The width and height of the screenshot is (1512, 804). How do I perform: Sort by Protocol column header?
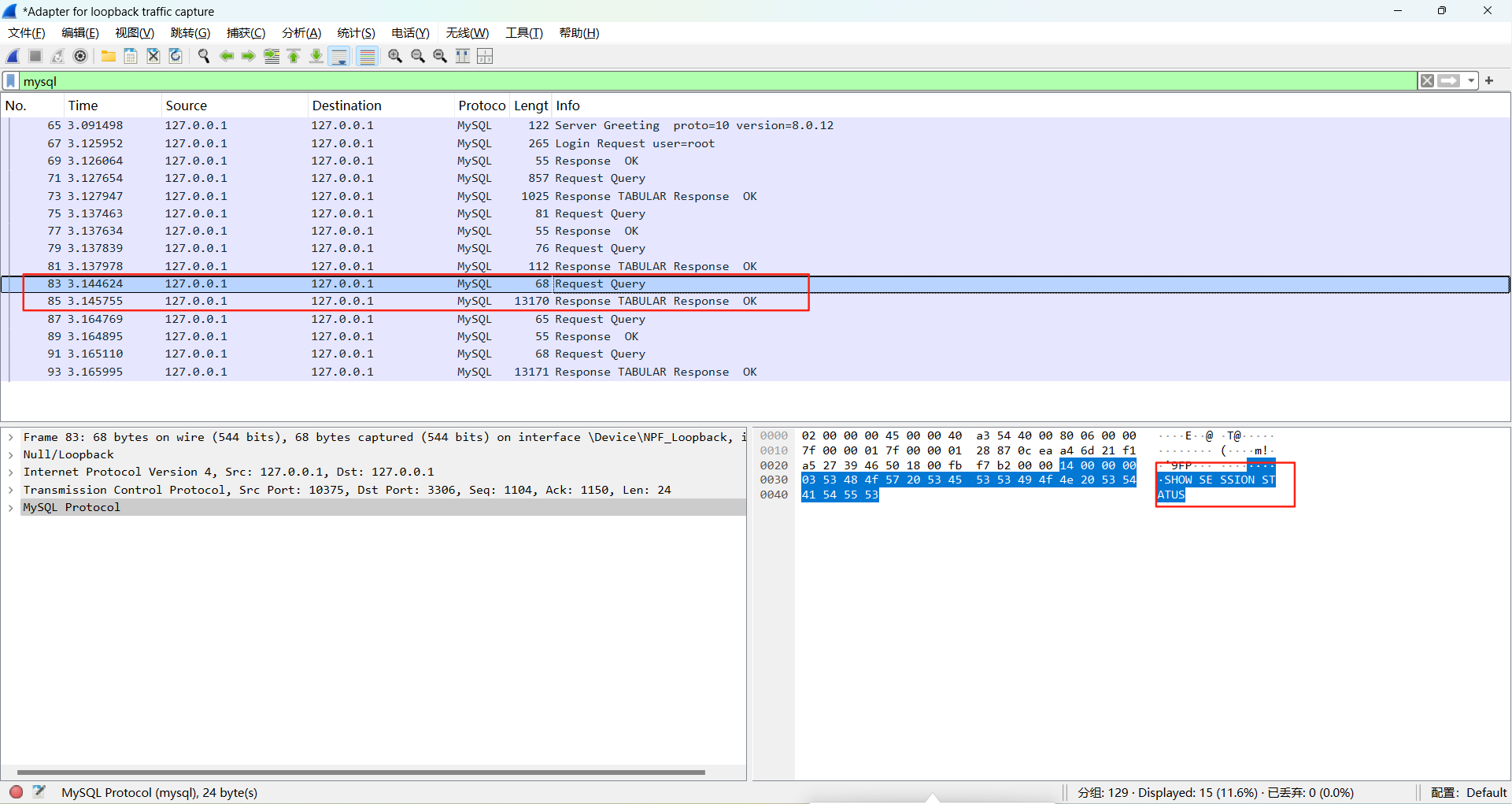tap(482, 106)
